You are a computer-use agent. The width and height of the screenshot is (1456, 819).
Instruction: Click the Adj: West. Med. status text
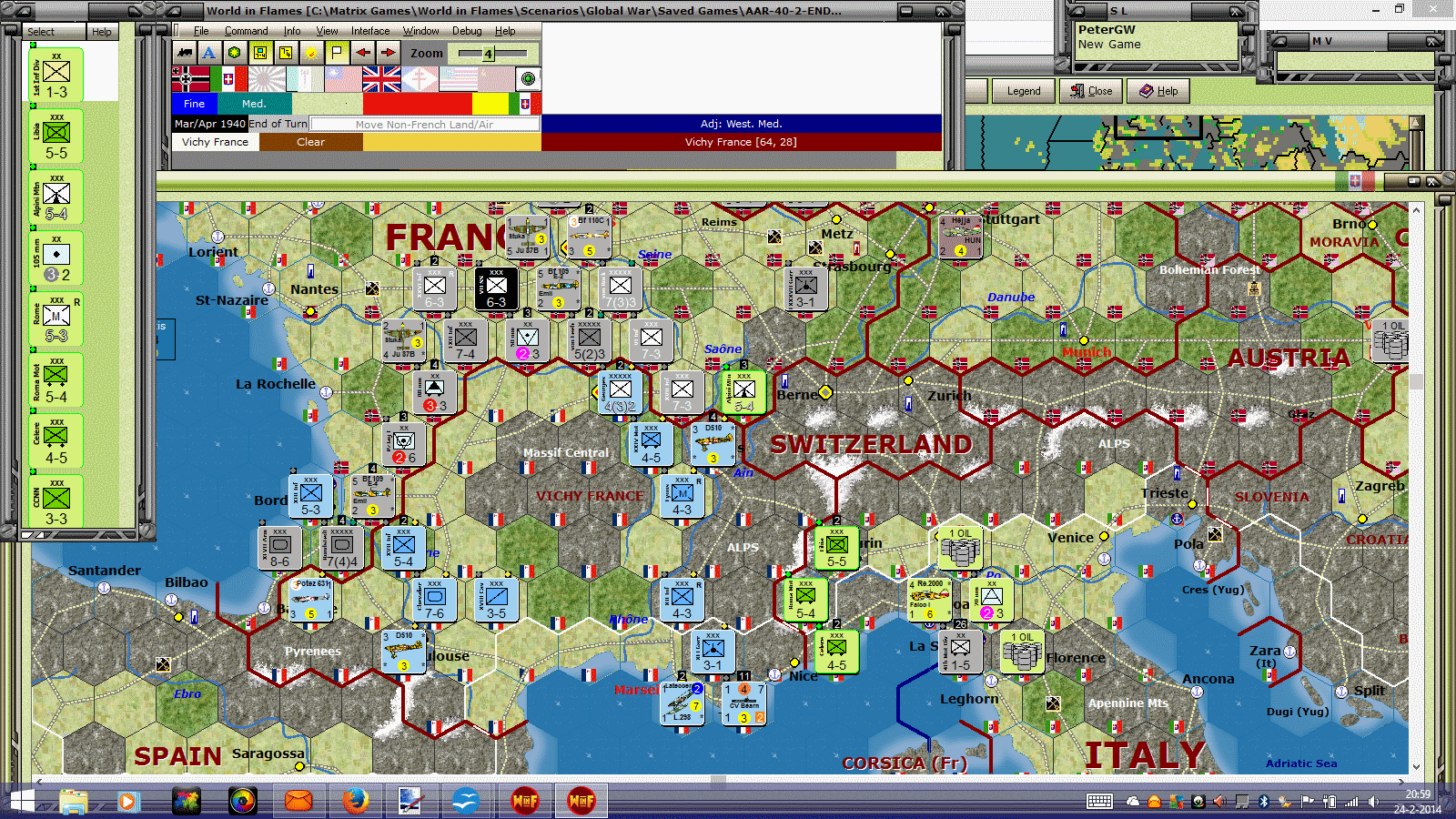[741, 124]
